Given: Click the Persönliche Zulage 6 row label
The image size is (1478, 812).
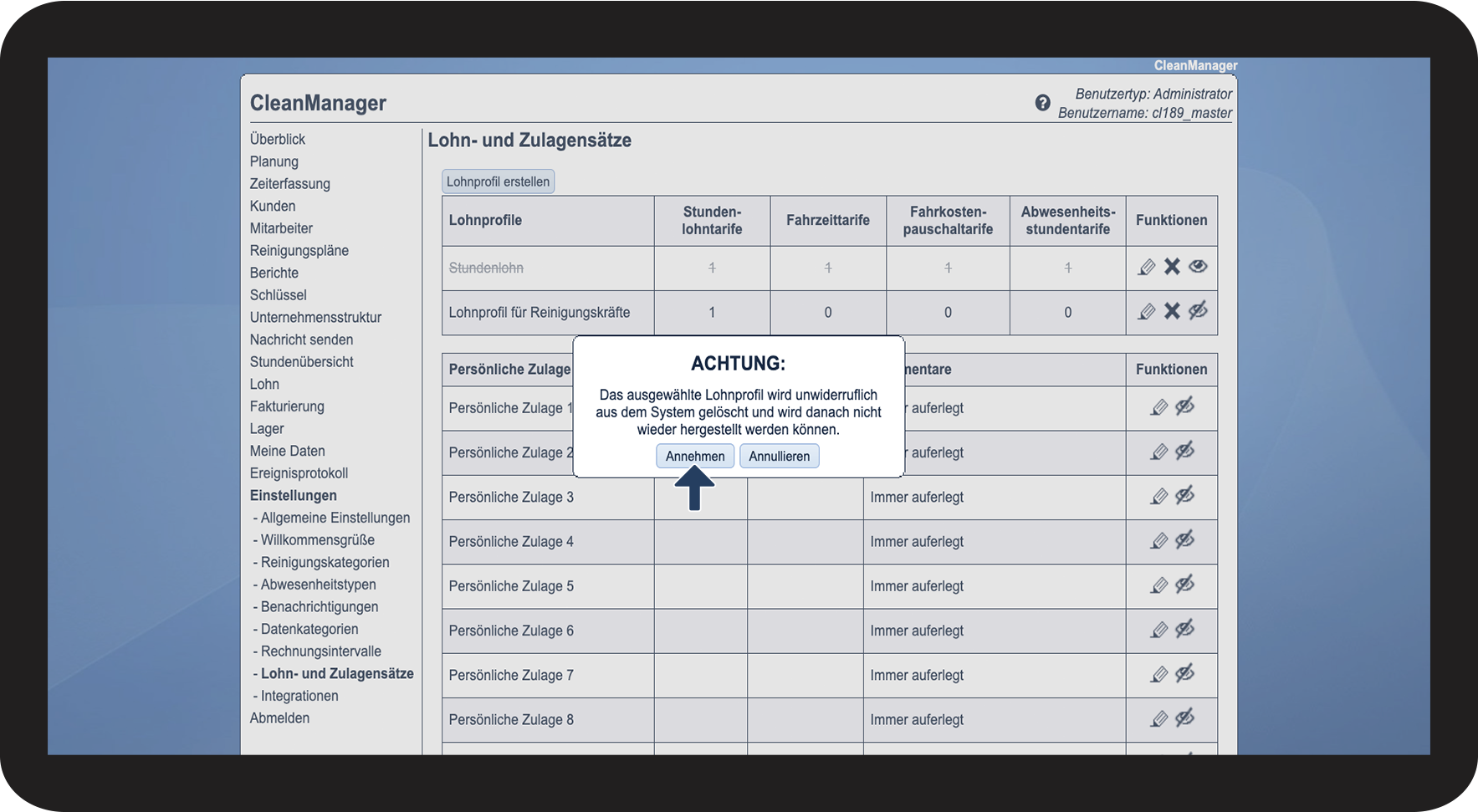Looking at the screenshot, I should [x=511, y=631].
